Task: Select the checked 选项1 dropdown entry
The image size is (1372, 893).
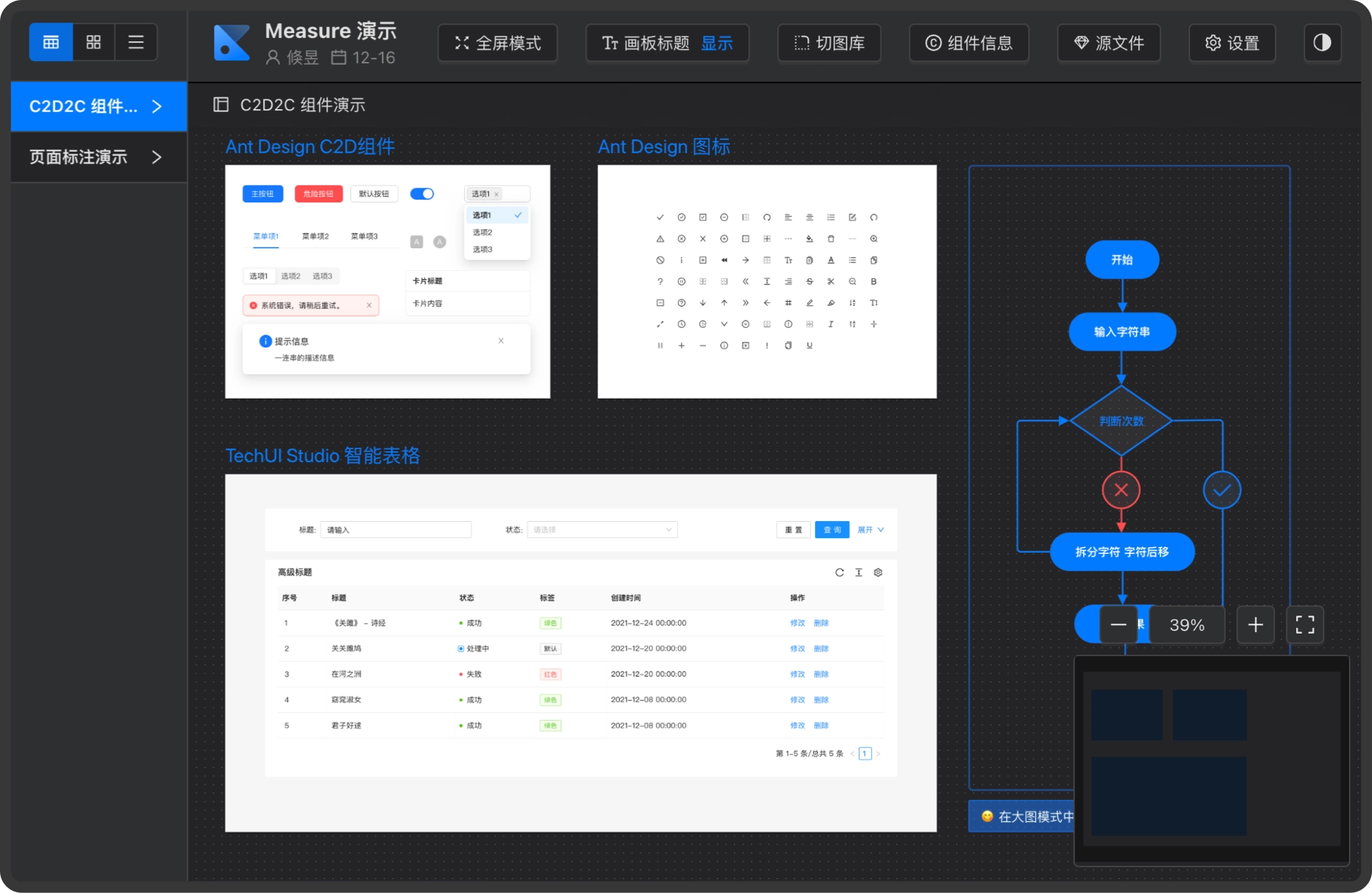Action: coord(497,215)
